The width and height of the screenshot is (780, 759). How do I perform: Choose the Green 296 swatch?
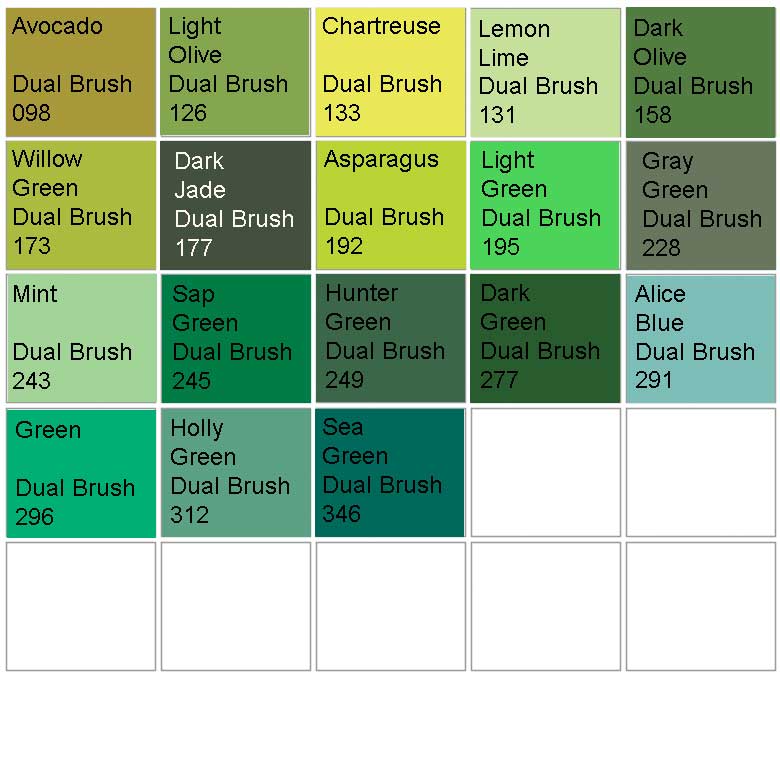(81, 473)
